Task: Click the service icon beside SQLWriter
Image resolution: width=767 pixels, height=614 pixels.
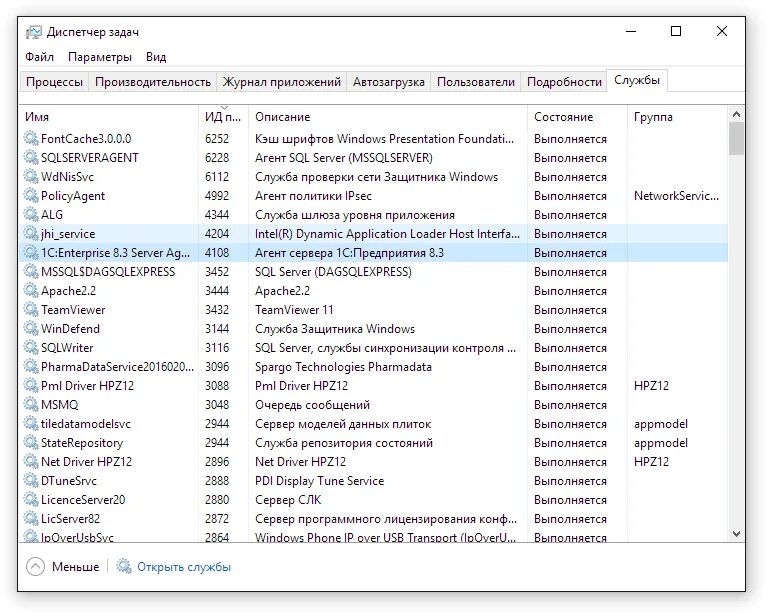Action: click(x=31, y=347)
